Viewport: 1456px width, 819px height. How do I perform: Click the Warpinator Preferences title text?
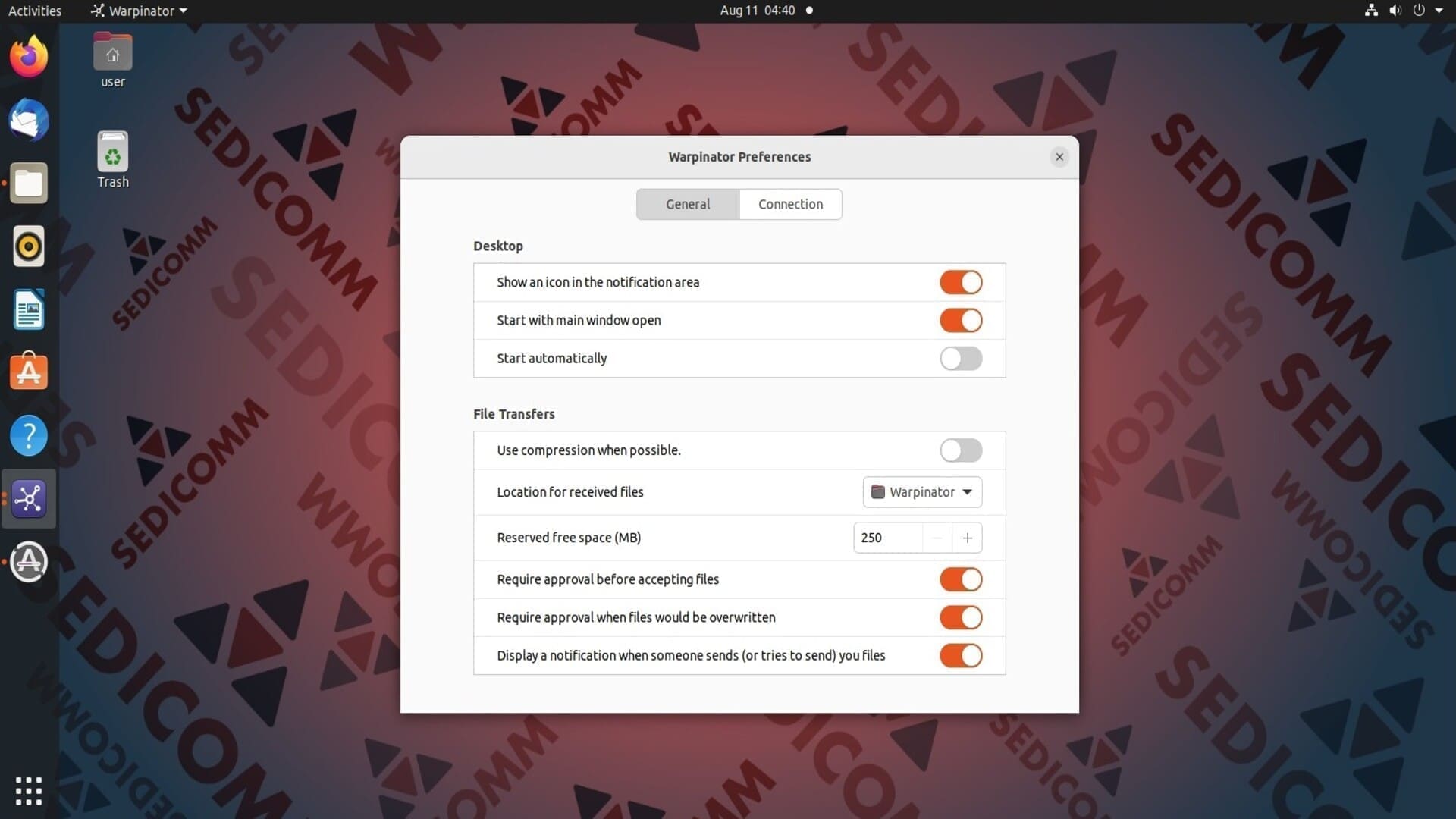739,157
